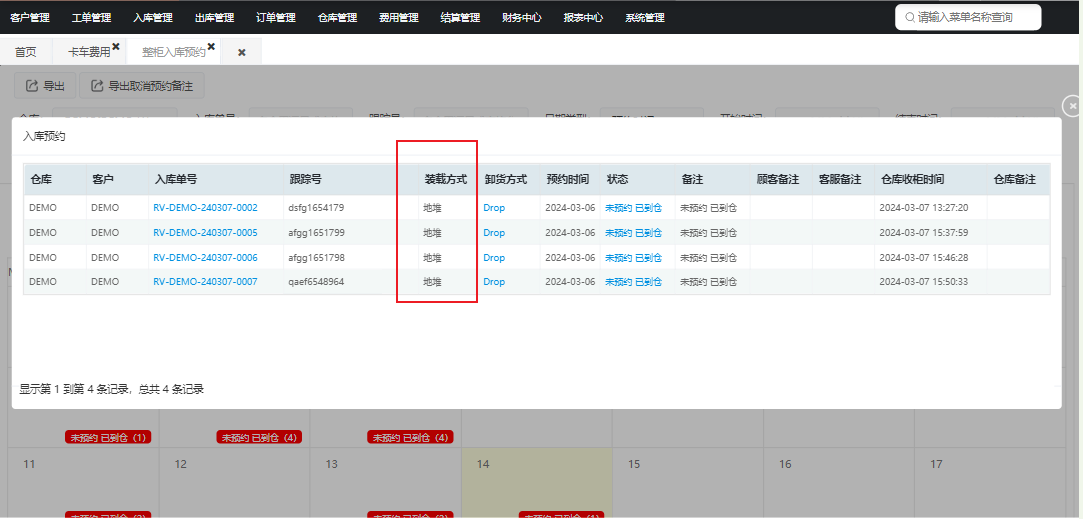Click the 跟踪号 column header

[x=351, y=180]
